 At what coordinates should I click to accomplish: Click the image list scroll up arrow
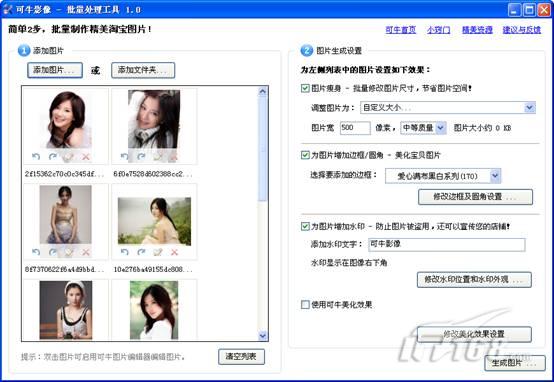263,91
